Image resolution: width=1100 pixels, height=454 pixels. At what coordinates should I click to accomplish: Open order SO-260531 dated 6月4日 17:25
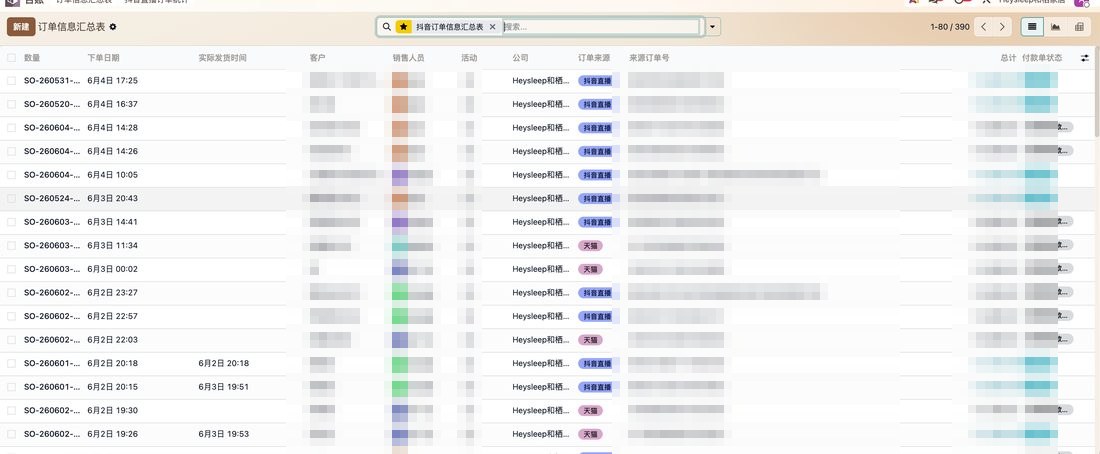click(x=52, y=81)
